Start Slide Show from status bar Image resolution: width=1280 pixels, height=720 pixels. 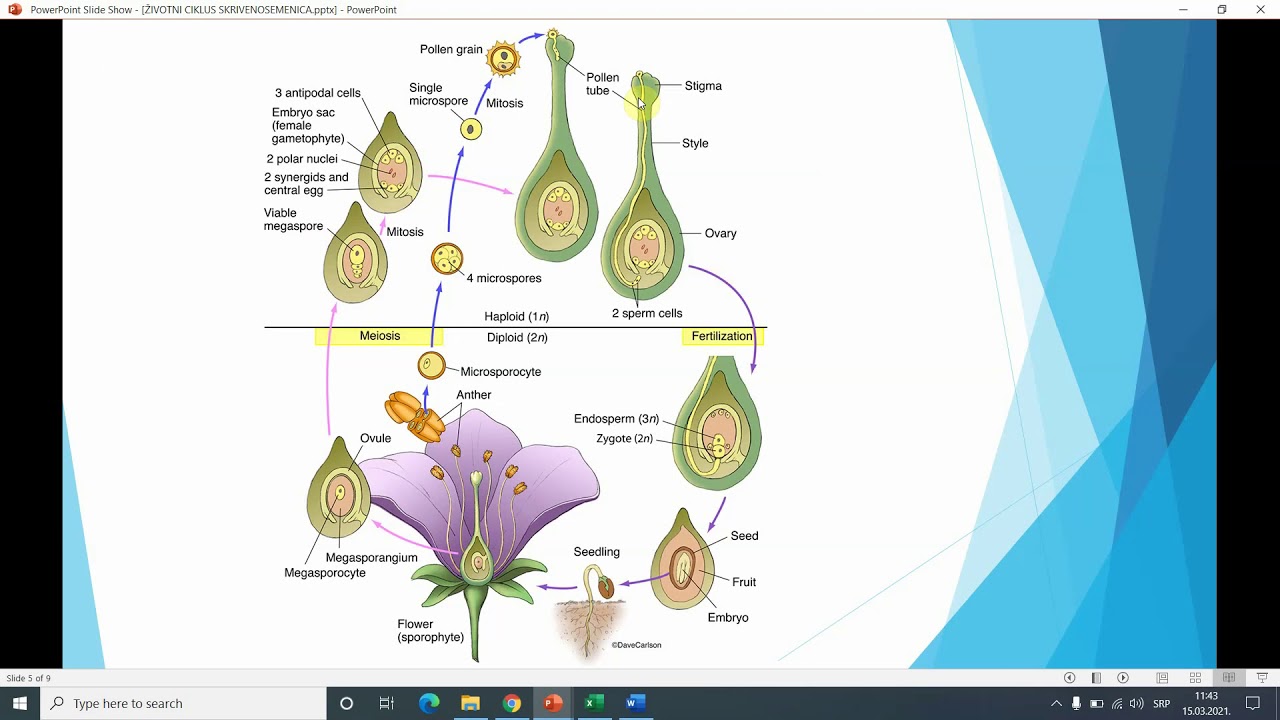point(1262,678)
